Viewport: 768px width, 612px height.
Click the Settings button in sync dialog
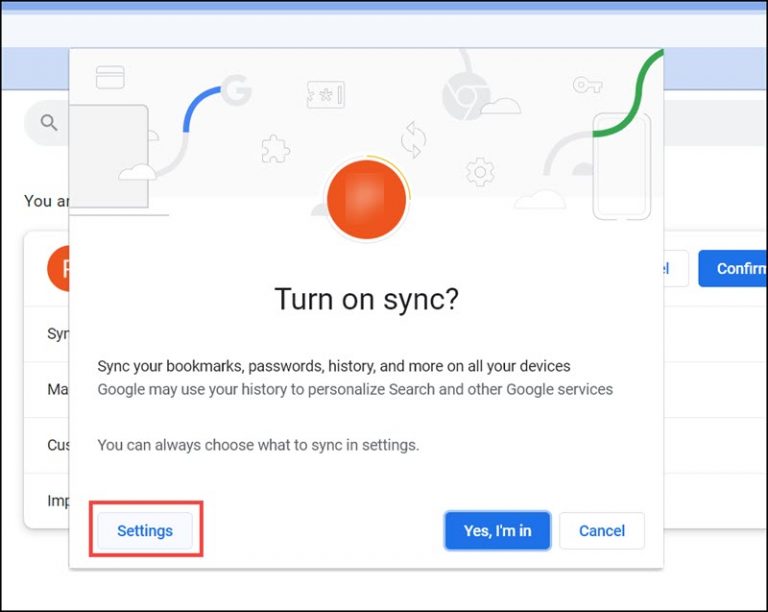145,531
